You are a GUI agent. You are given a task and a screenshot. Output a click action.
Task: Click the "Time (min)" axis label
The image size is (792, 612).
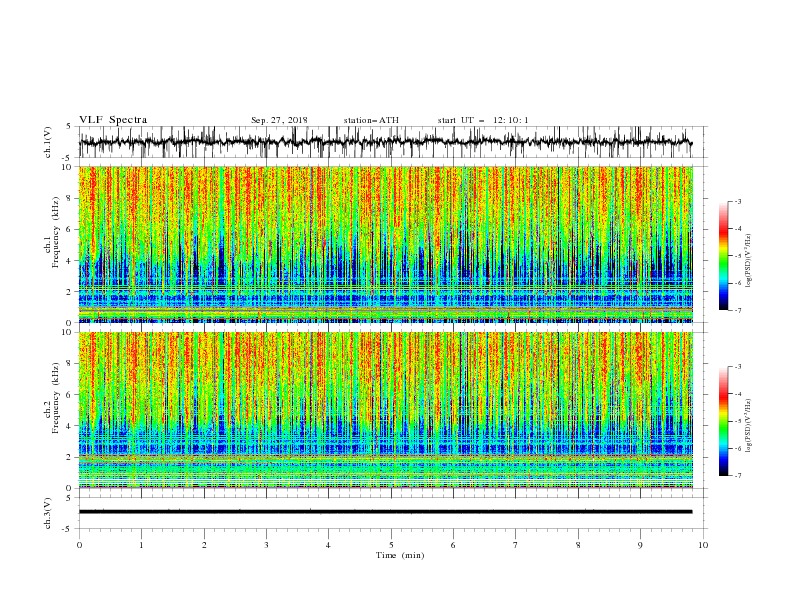point(400,555)
